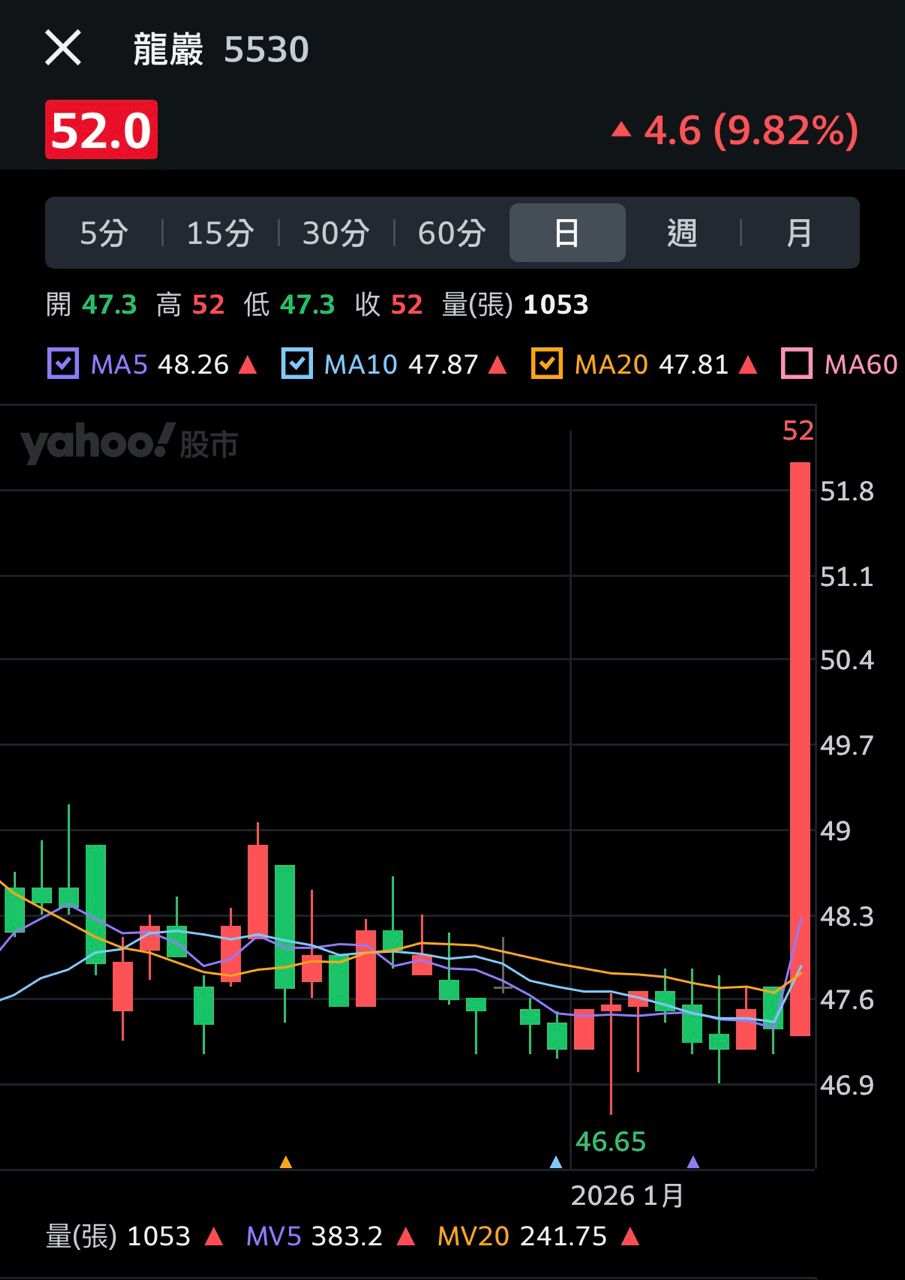
Task: Tap the purple triangle marker on timeline
Action: (x=693, y=1162)
